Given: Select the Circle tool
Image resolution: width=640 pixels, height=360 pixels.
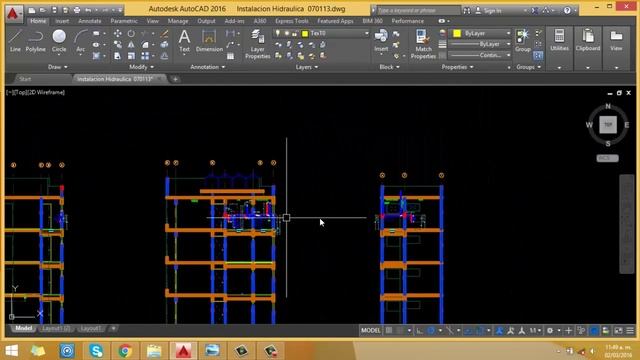Looking at the screenshot, I should tap(59, 41).
